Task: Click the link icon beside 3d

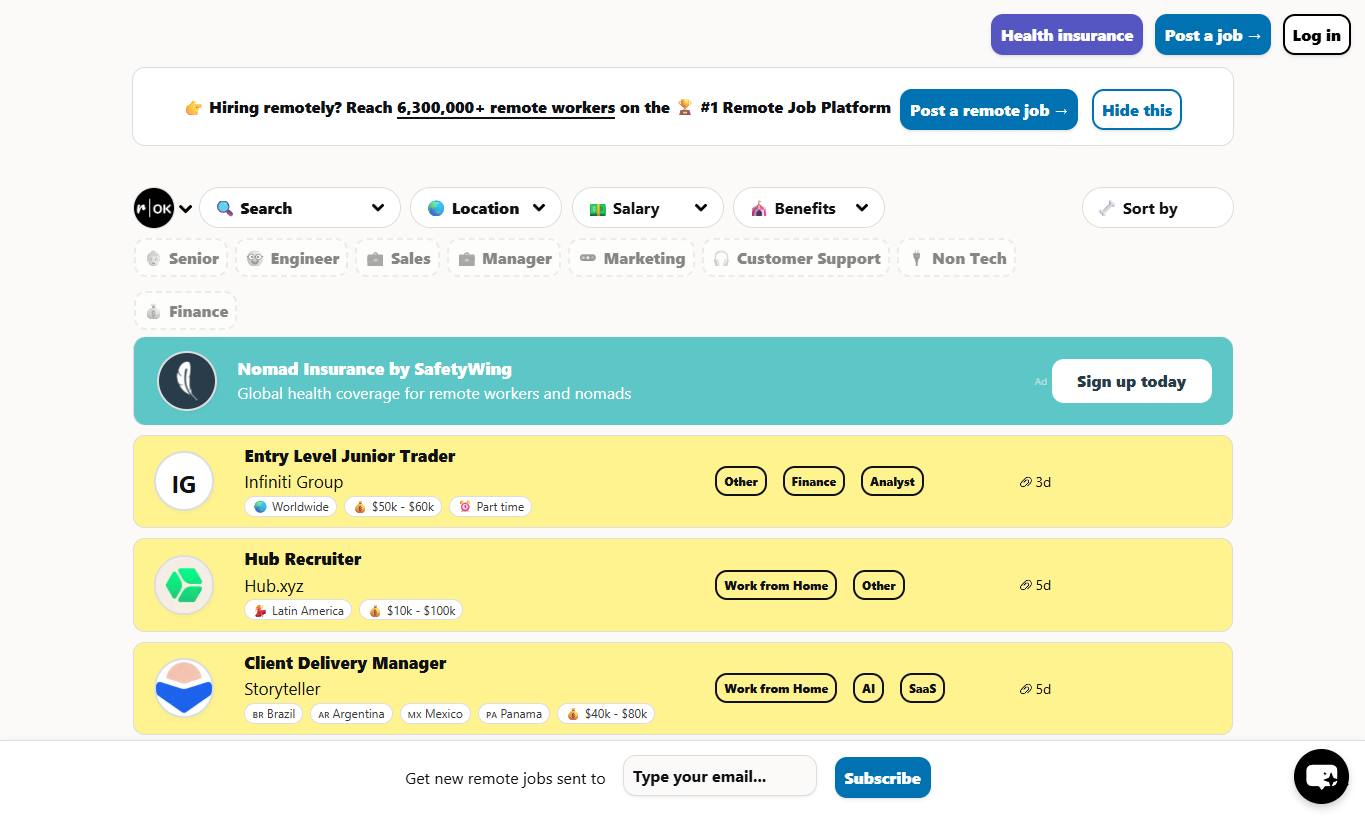Action: tap(1025, 482)
